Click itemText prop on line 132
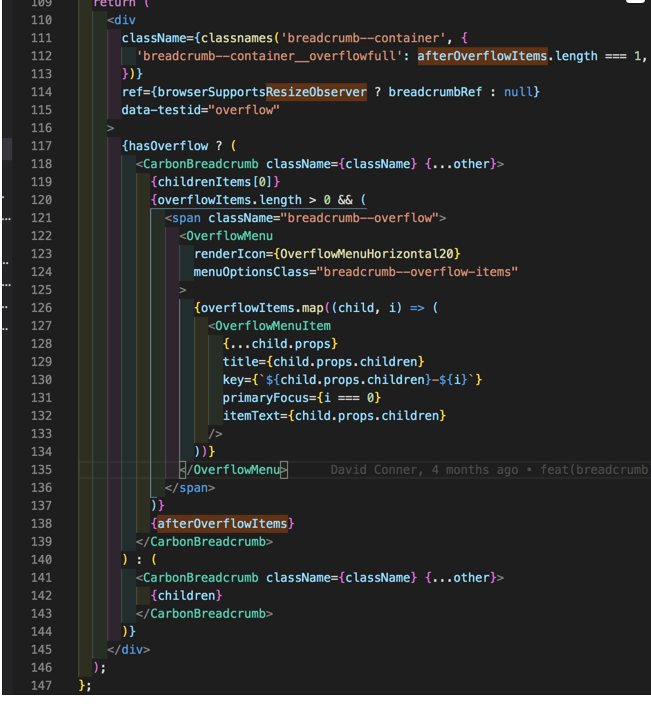 point(251,416)
